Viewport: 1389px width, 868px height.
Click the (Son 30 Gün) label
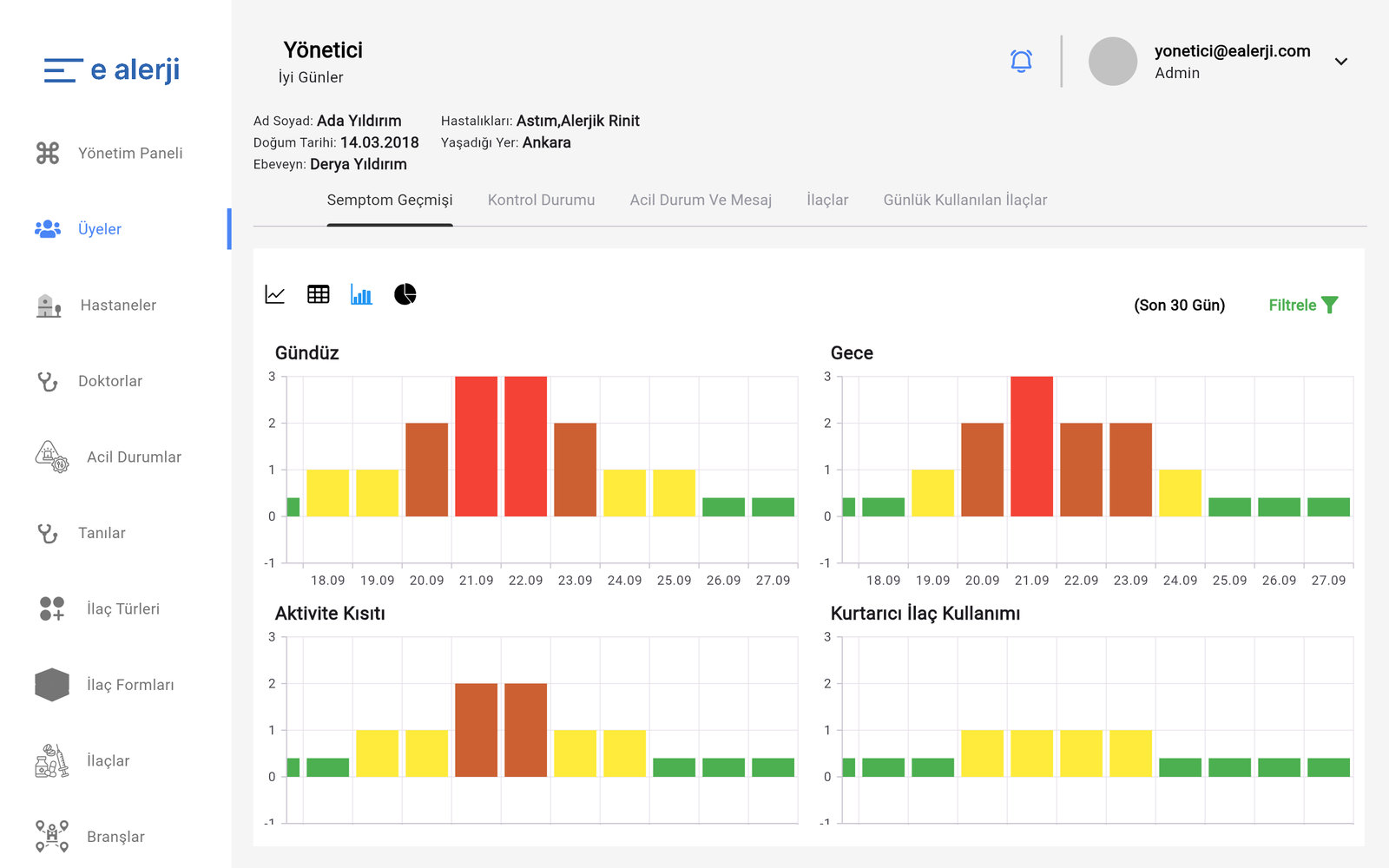(1180, 306)
